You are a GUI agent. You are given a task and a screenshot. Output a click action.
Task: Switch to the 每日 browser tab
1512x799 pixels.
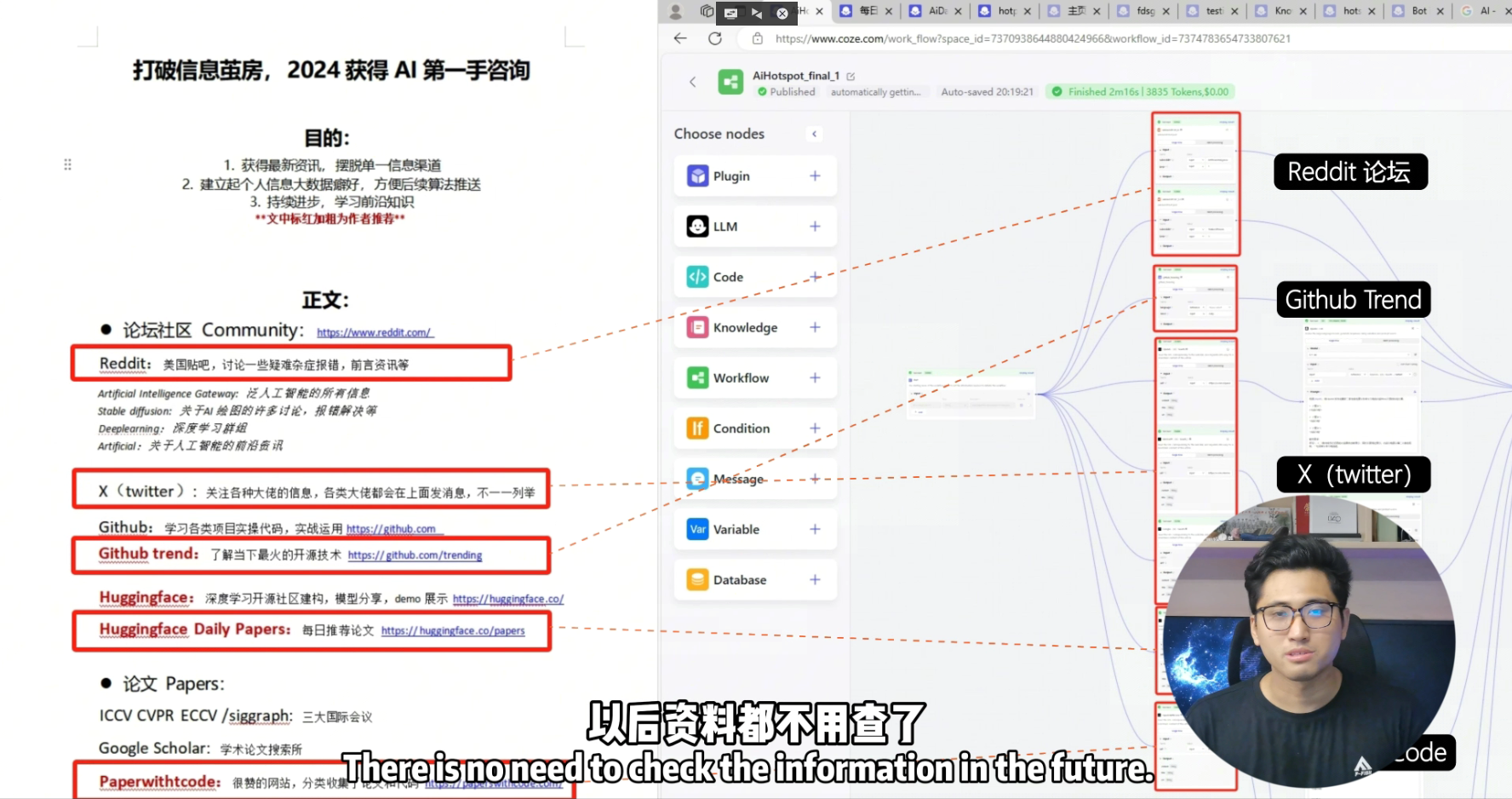coord(866,11)
